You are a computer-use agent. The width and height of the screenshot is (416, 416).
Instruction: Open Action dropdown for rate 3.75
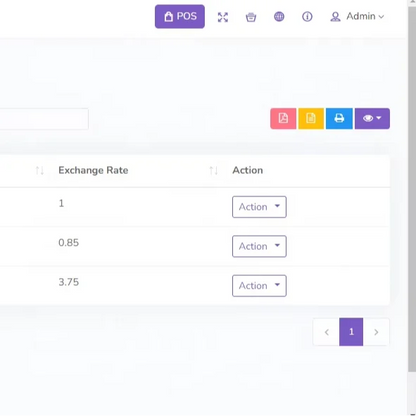259,286
